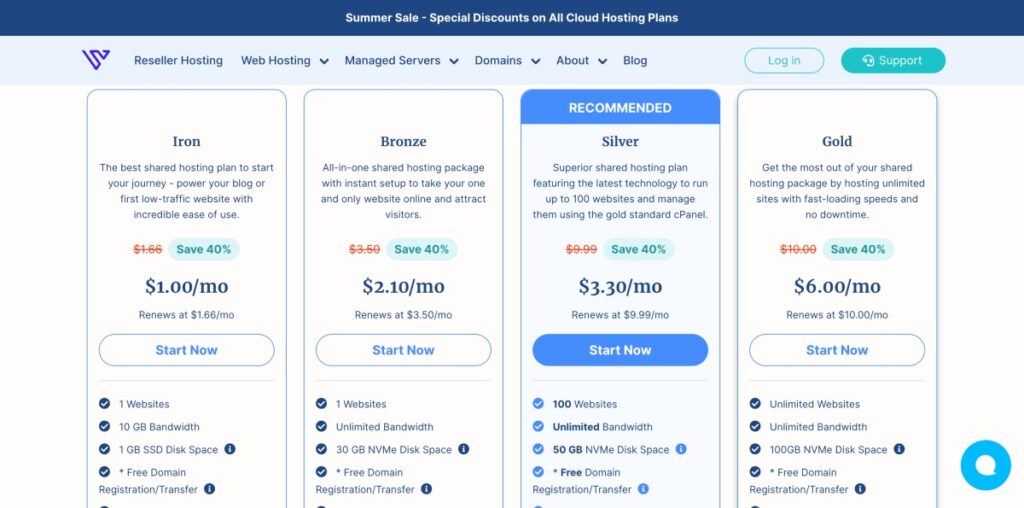Click the Save 40% badge on Bronze
The height and width of the screenshot is (508, 1024).
[x=421, y=249]
